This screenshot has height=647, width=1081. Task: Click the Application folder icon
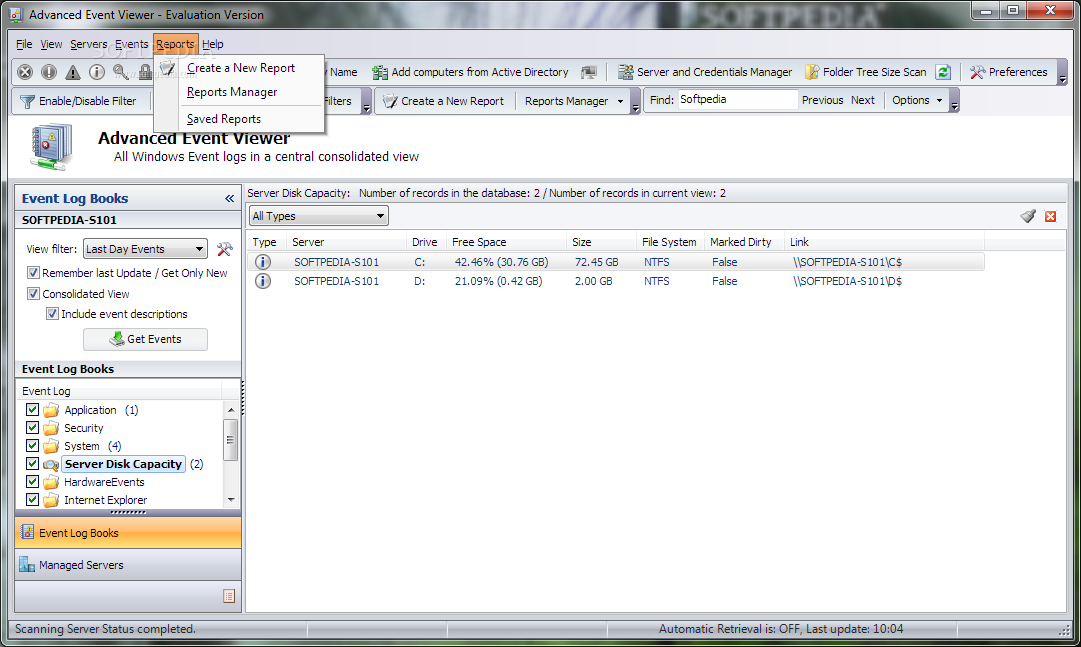pos(51,410)
